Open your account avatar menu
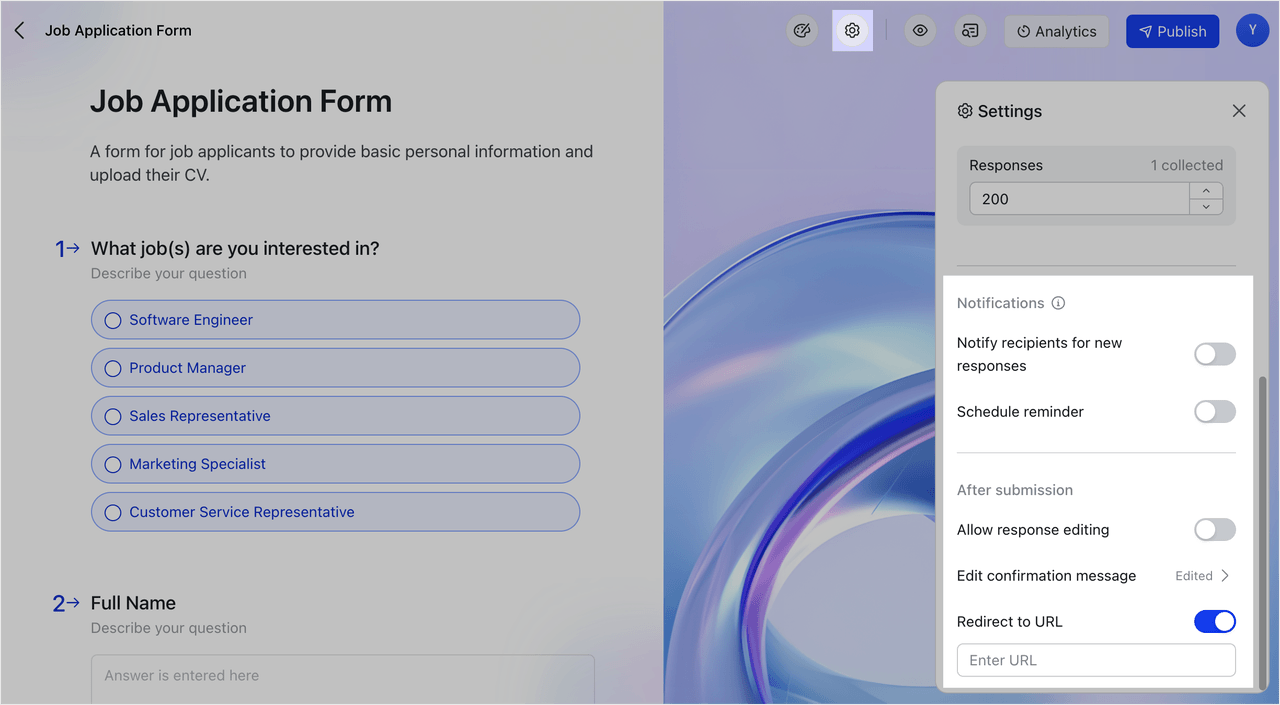Screen dimensions: 1280x705 (x=1252, y=30)
